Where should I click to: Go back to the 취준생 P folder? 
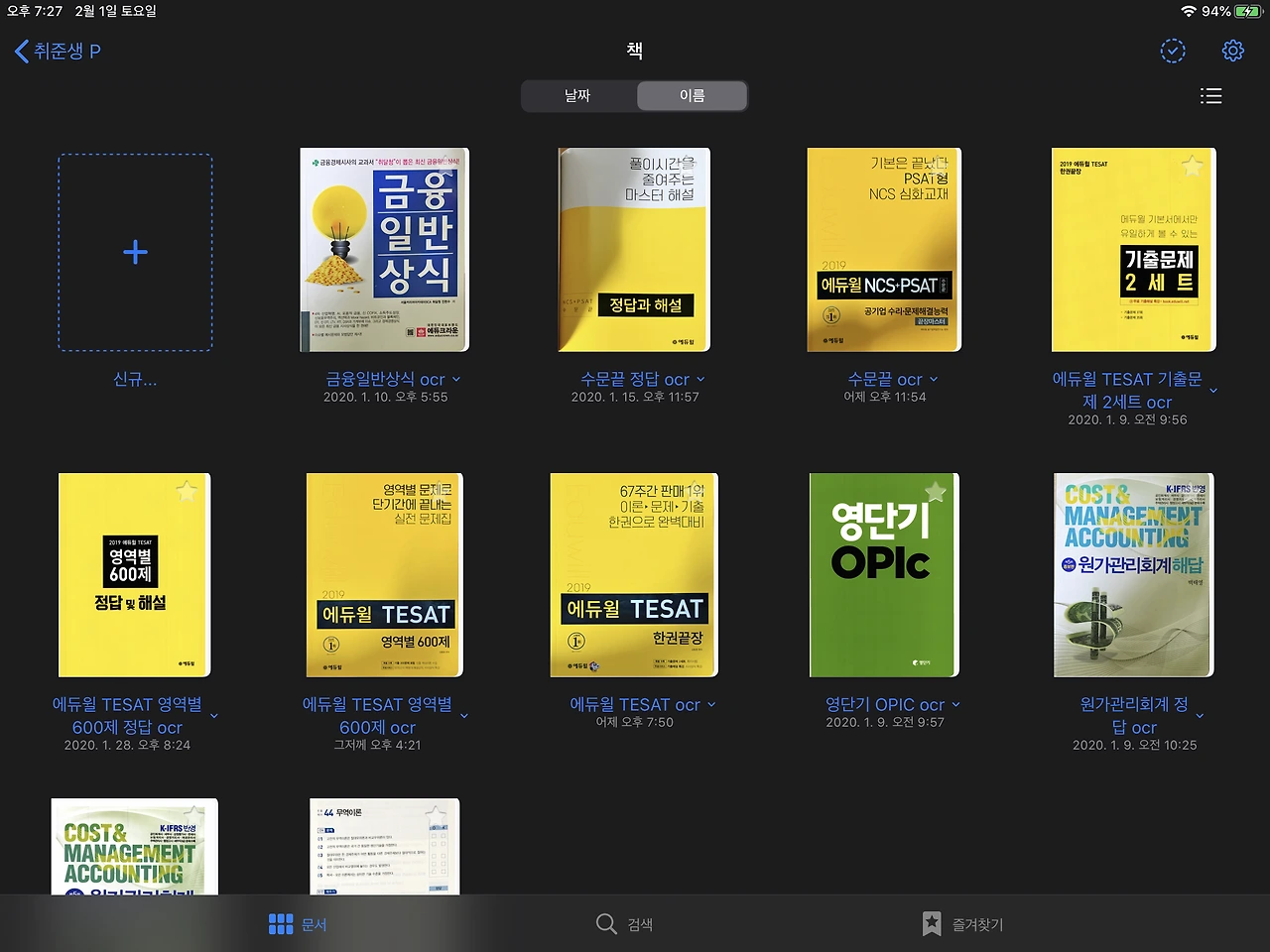click(58, 51)
